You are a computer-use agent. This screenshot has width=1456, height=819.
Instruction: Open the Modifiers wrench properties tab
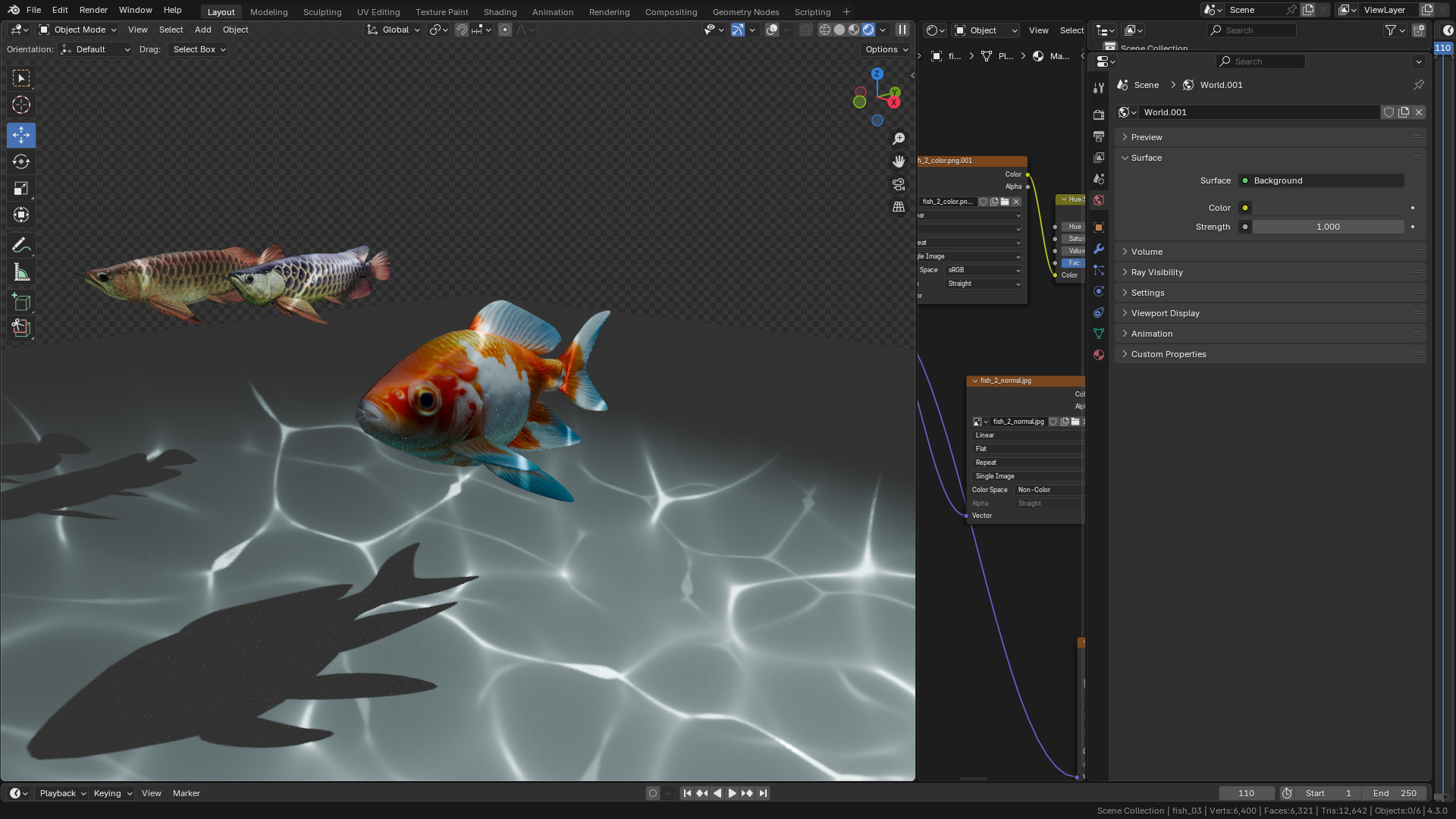coord(1099,249)
